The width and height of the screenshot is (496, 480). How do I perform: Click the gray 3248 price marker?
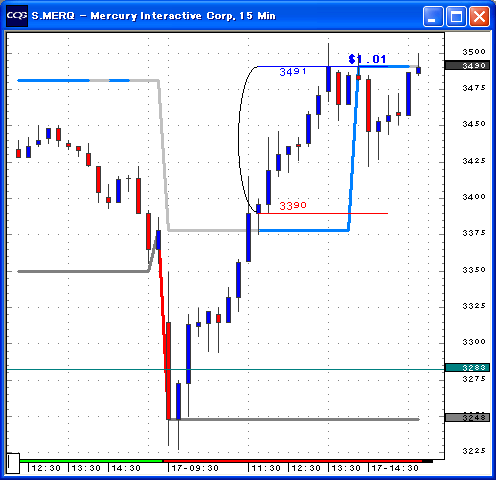(x=468, y=417)
